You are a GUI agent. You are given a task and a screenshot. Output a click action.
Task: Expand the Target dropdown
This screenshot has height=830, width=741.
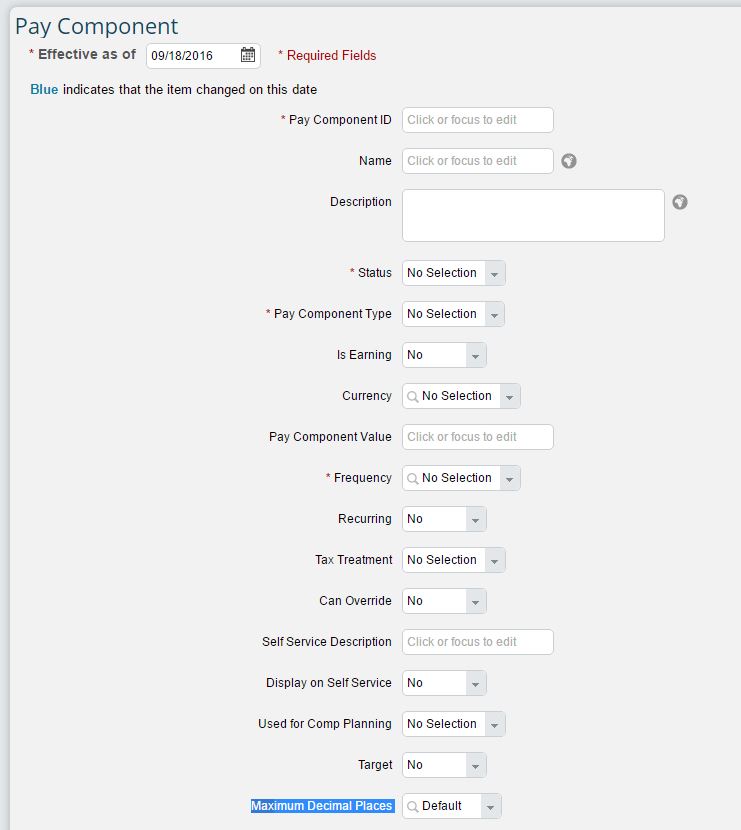[476, 765]
